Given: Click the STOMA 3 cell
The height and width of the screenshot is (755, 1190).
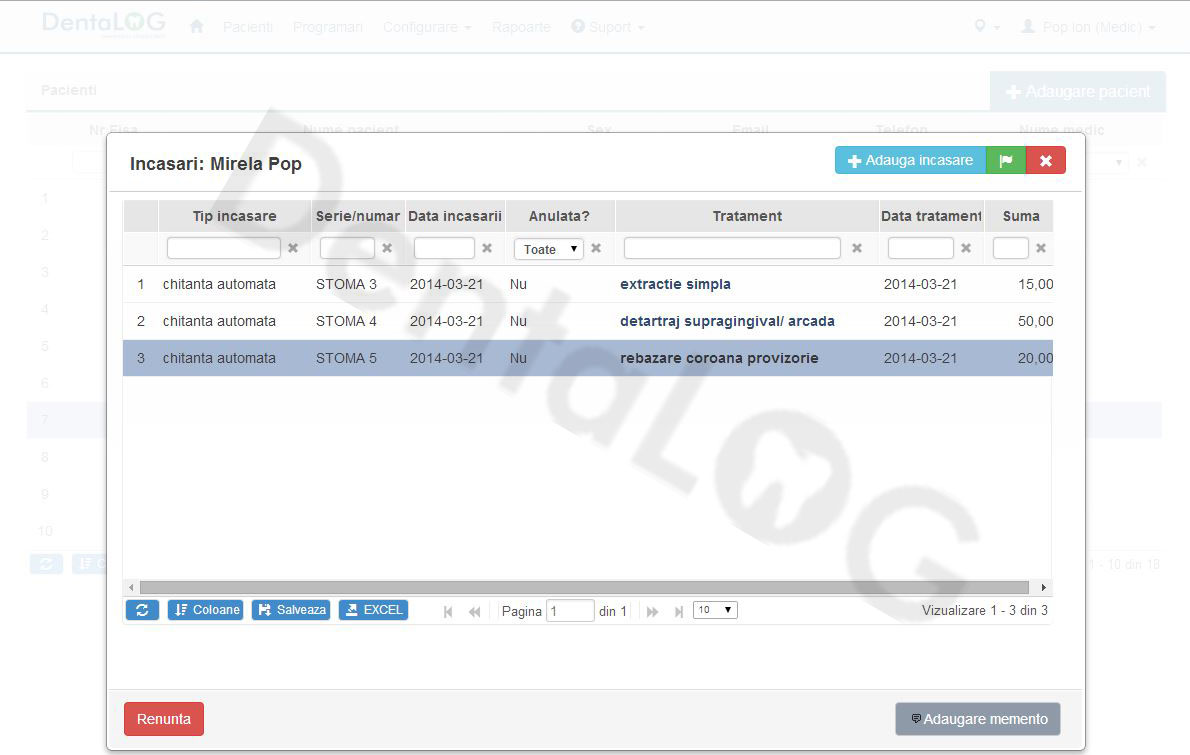Looking at the screenshot, I should tap(346, 284).
